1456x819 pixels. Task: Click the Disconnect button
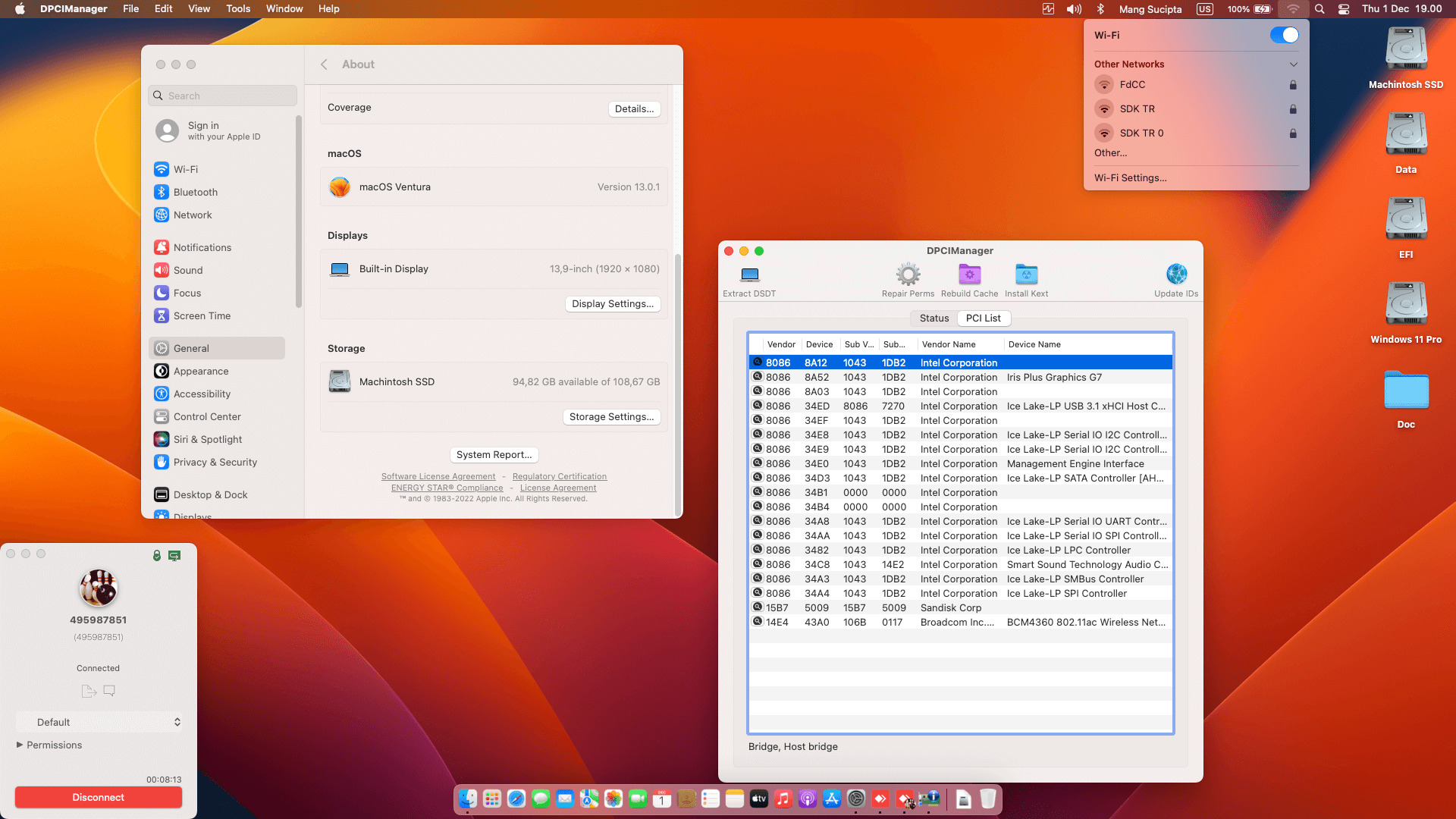pyautogui.click(x=99, y=797)
